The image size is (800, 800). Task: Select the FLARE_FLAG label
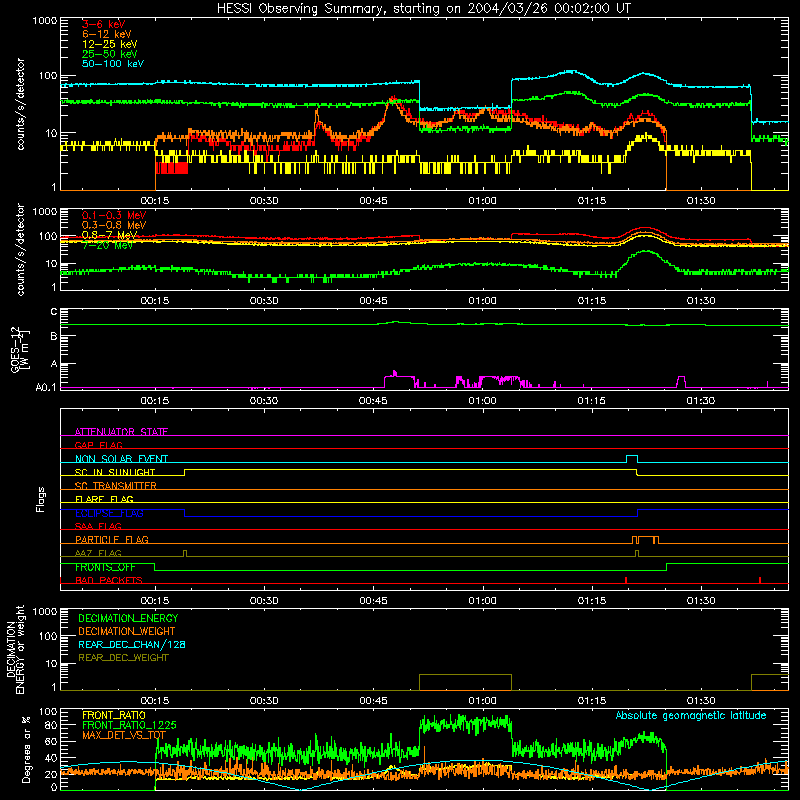tap(104, 499)
